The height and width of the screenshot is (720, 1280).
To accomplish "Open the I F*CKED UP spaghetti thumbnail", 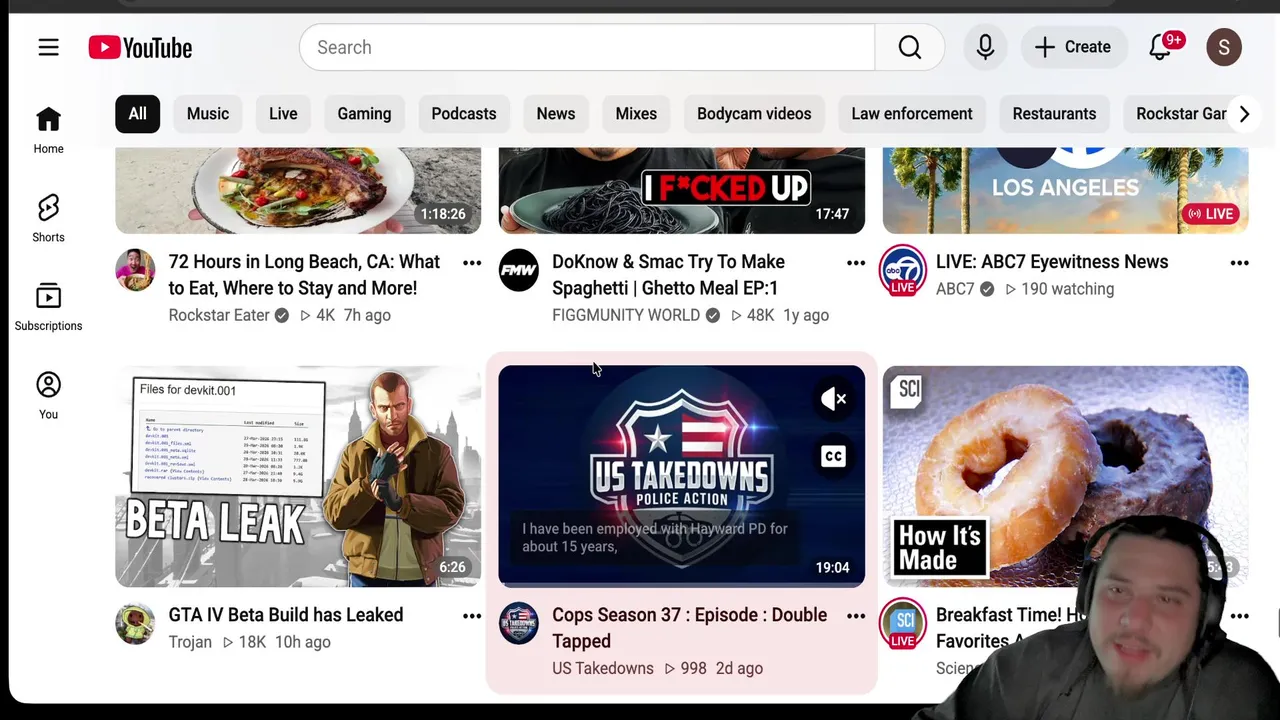I will tap(682, 190).
